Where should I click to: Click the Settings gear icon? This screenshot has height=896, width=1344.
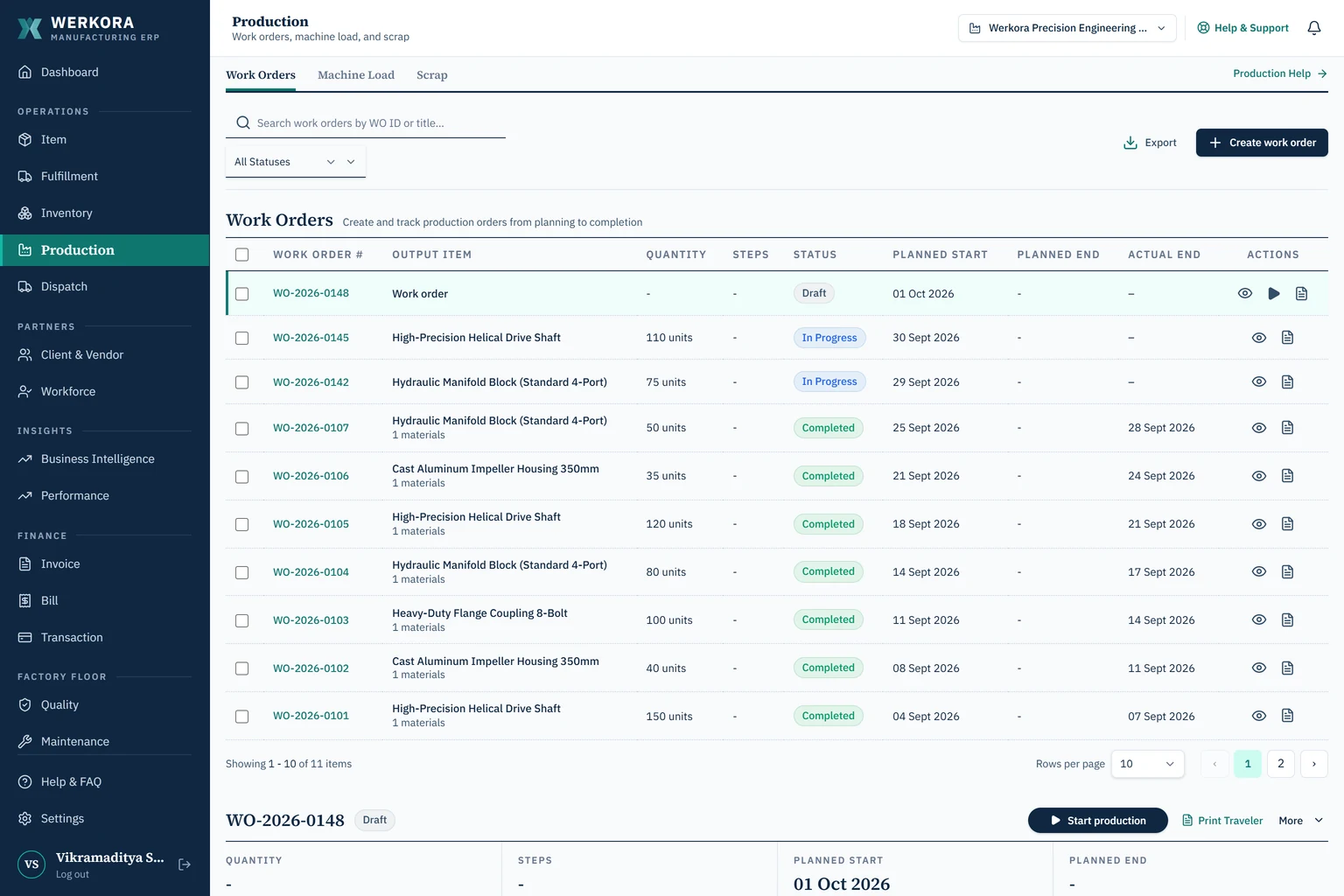[x=25, y=818]
